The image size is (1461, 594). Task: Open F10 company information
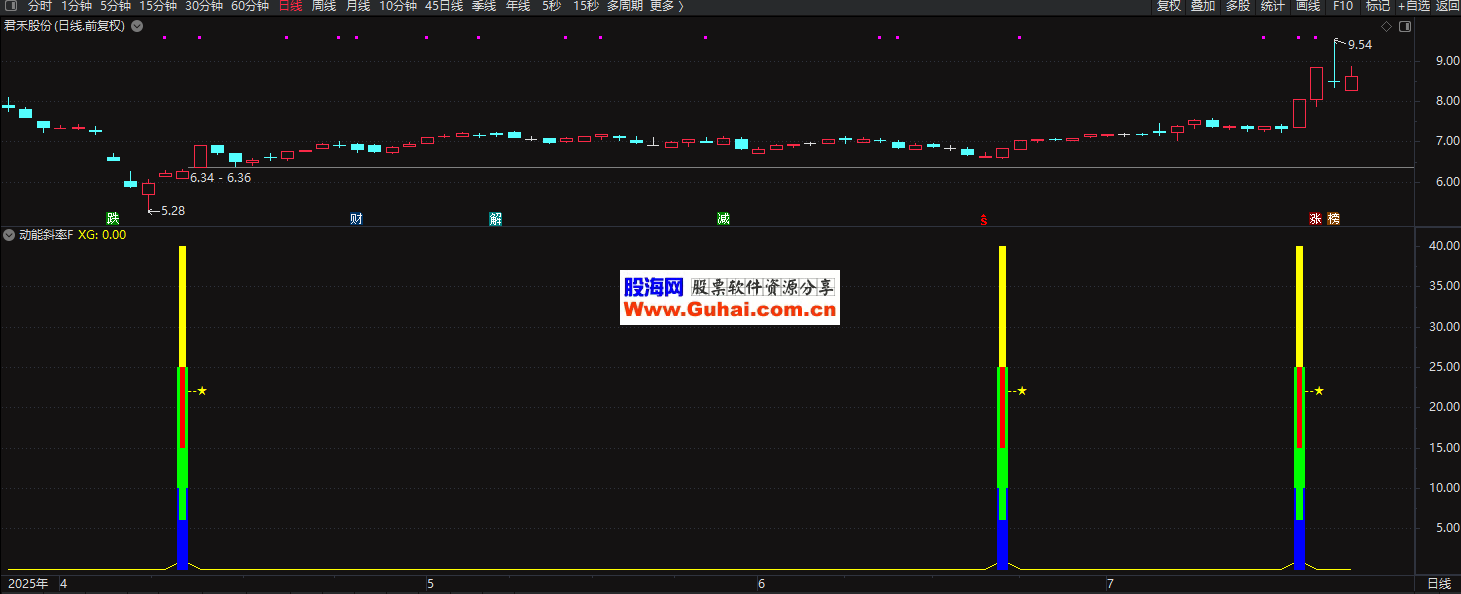[x=1343, y=6]
